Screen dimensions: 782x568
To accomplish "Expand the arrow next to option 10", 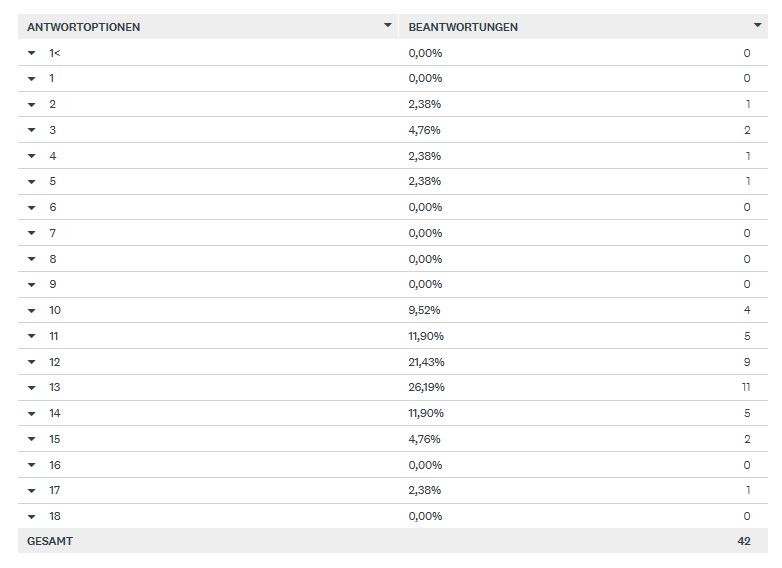I will (32, 311).
